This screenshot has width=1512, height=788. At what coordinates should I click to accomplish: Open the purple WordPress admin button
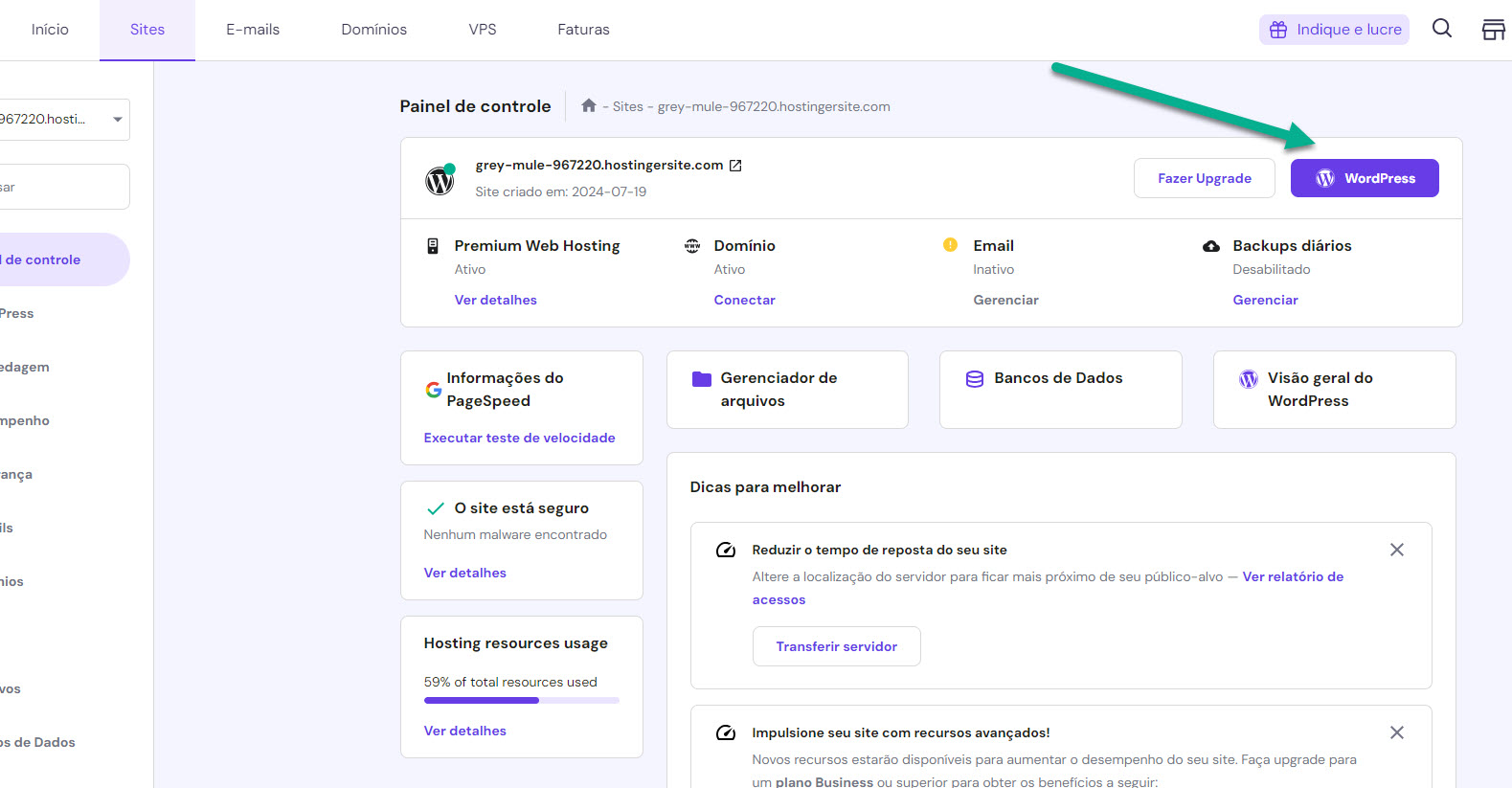click(x=1365, y=178)
